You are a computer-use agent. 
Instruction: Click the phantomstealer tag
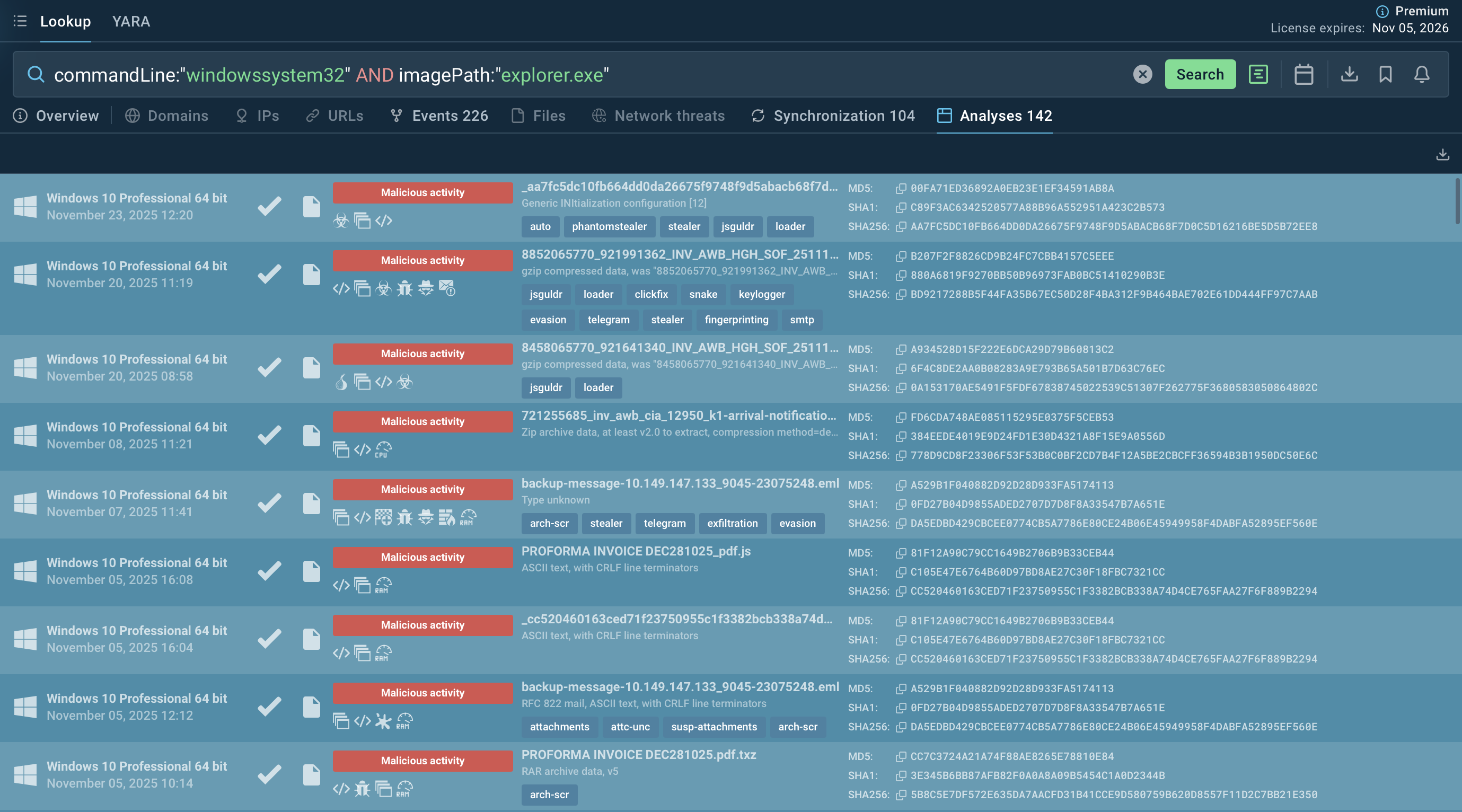point(609,226)
